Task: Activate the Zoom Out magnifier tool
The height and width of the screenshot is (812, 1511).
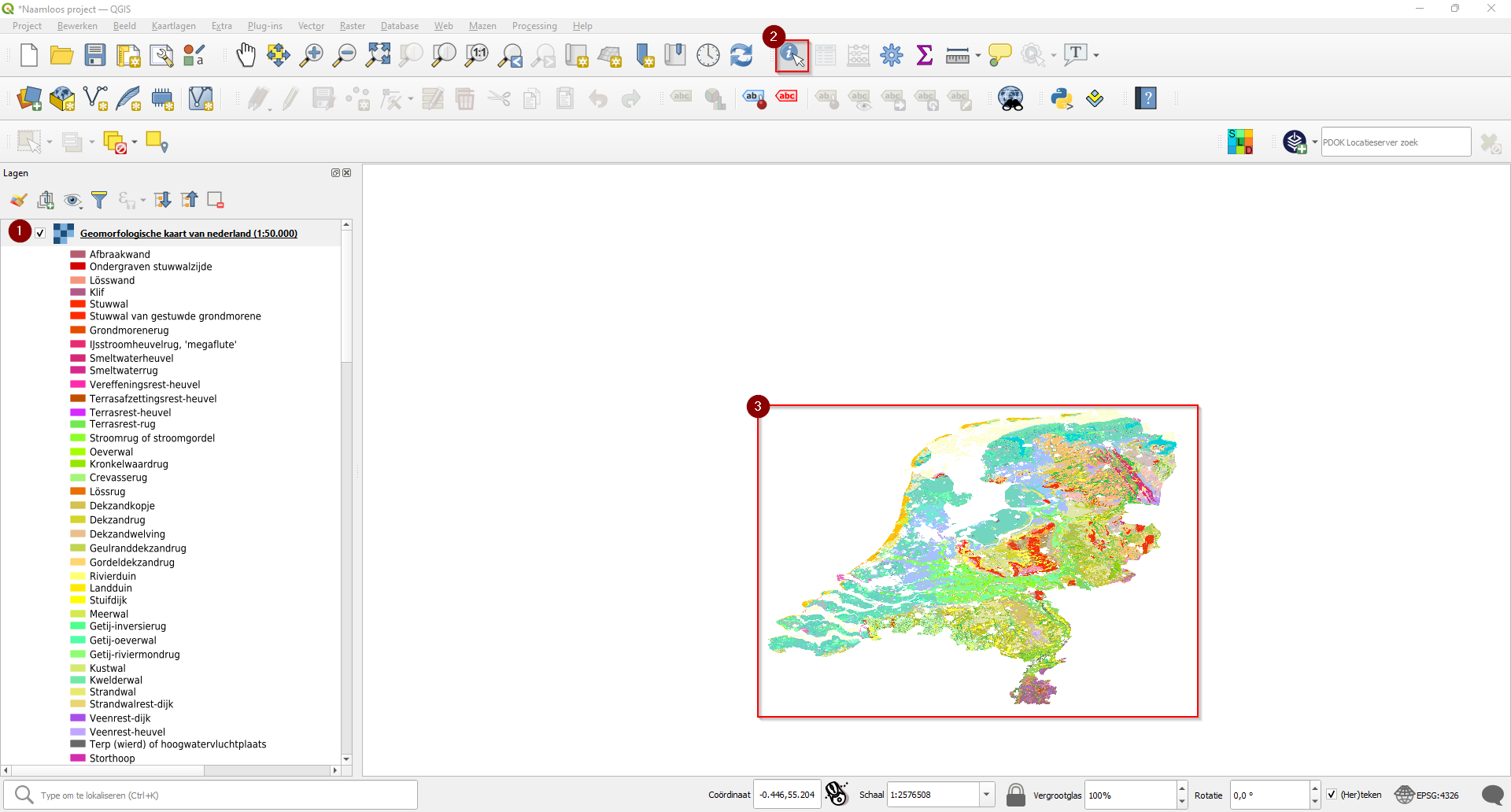Action: pyautogui.click(x=345, y=55)
